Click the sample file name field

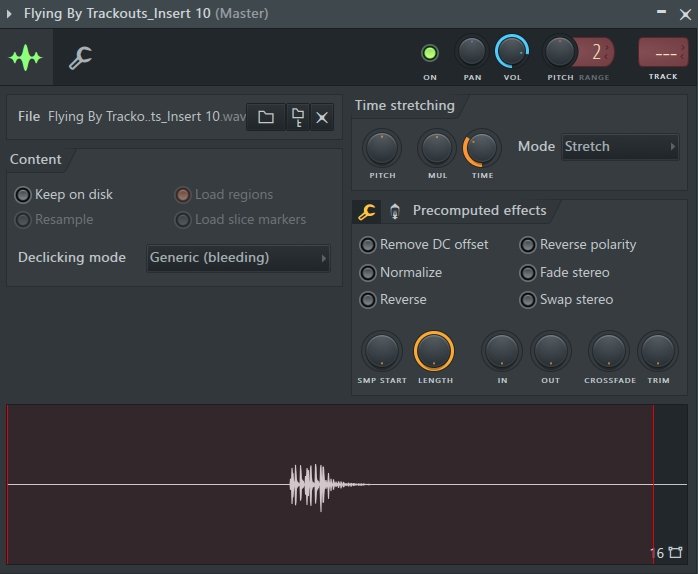(x=147, y=117)
